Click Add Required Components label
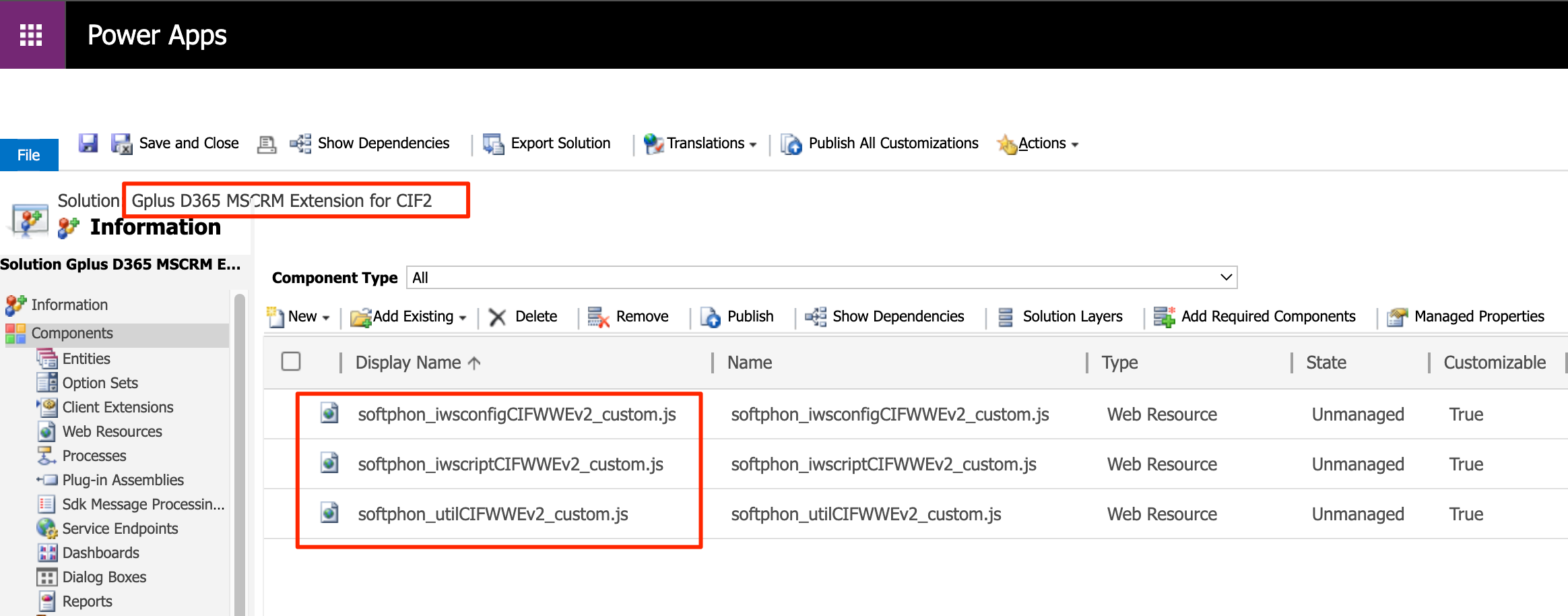This screenshot has width=1568, height=616. click(x=1268, y=316)
